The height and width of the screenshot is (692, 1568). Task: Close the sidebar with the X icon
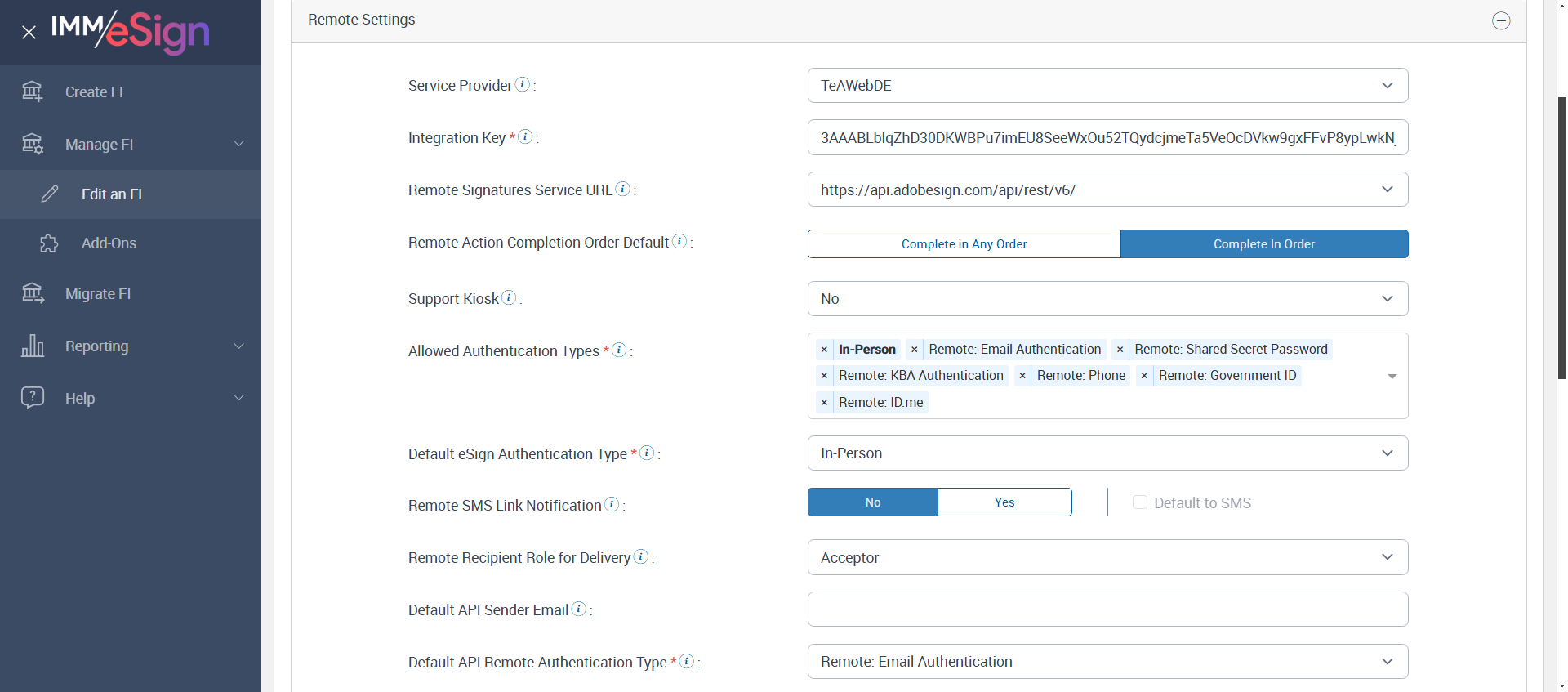click(29, 33)
